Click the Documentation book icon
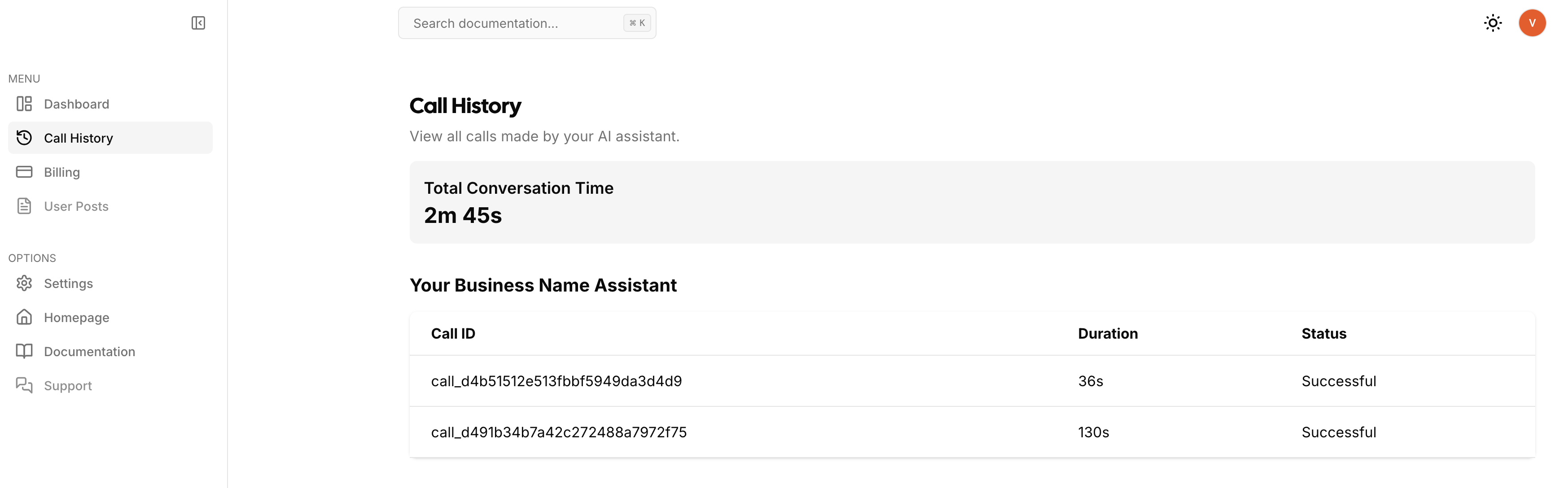Viewport: 1568px width, 488px height. click(x=24, y=352)
